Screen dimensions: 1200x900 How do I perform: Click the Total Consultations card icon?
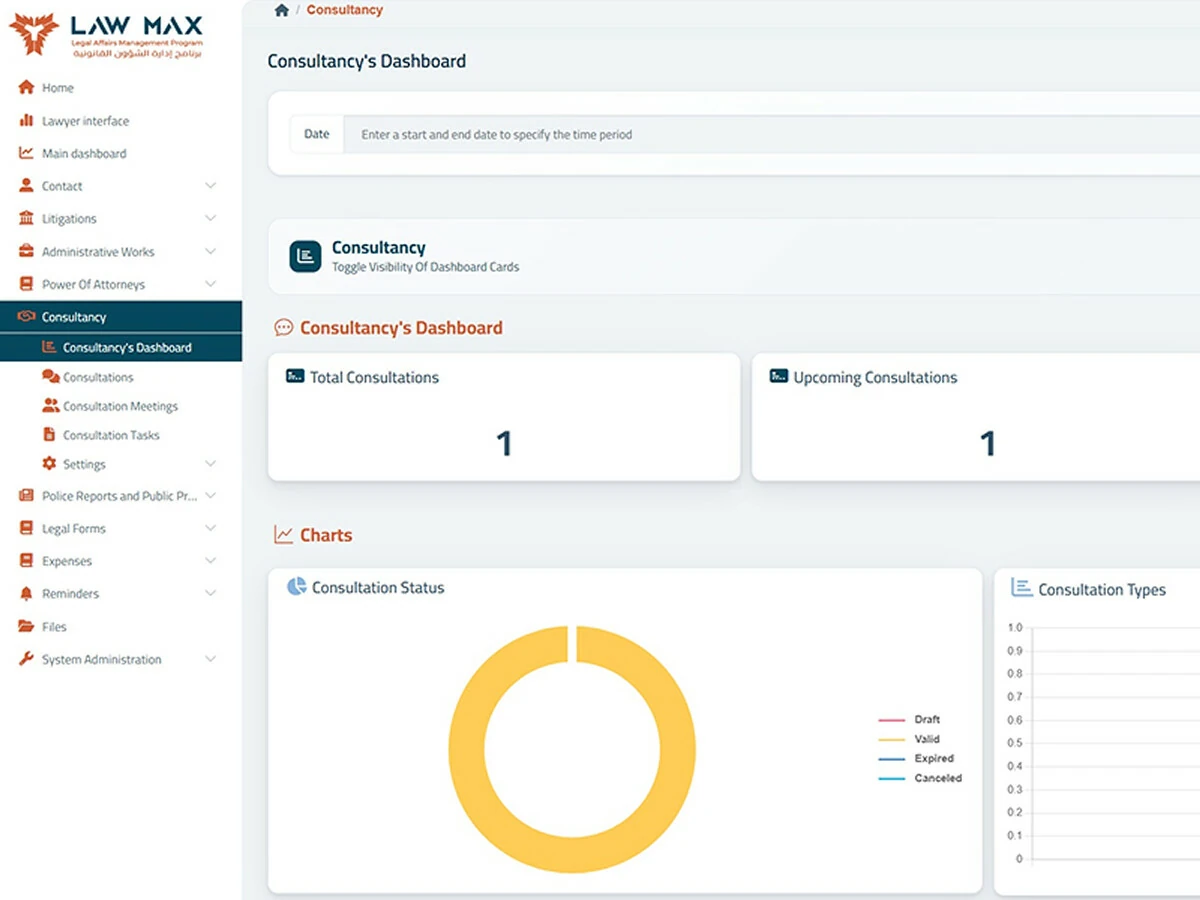[295, 377]
